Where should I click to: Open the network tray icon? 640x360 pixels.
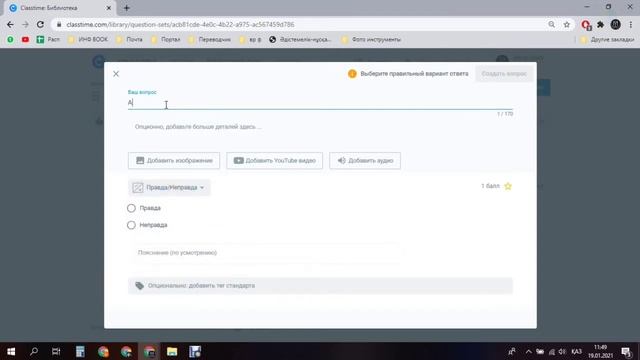pyautogui.click(x=551, y=351)
